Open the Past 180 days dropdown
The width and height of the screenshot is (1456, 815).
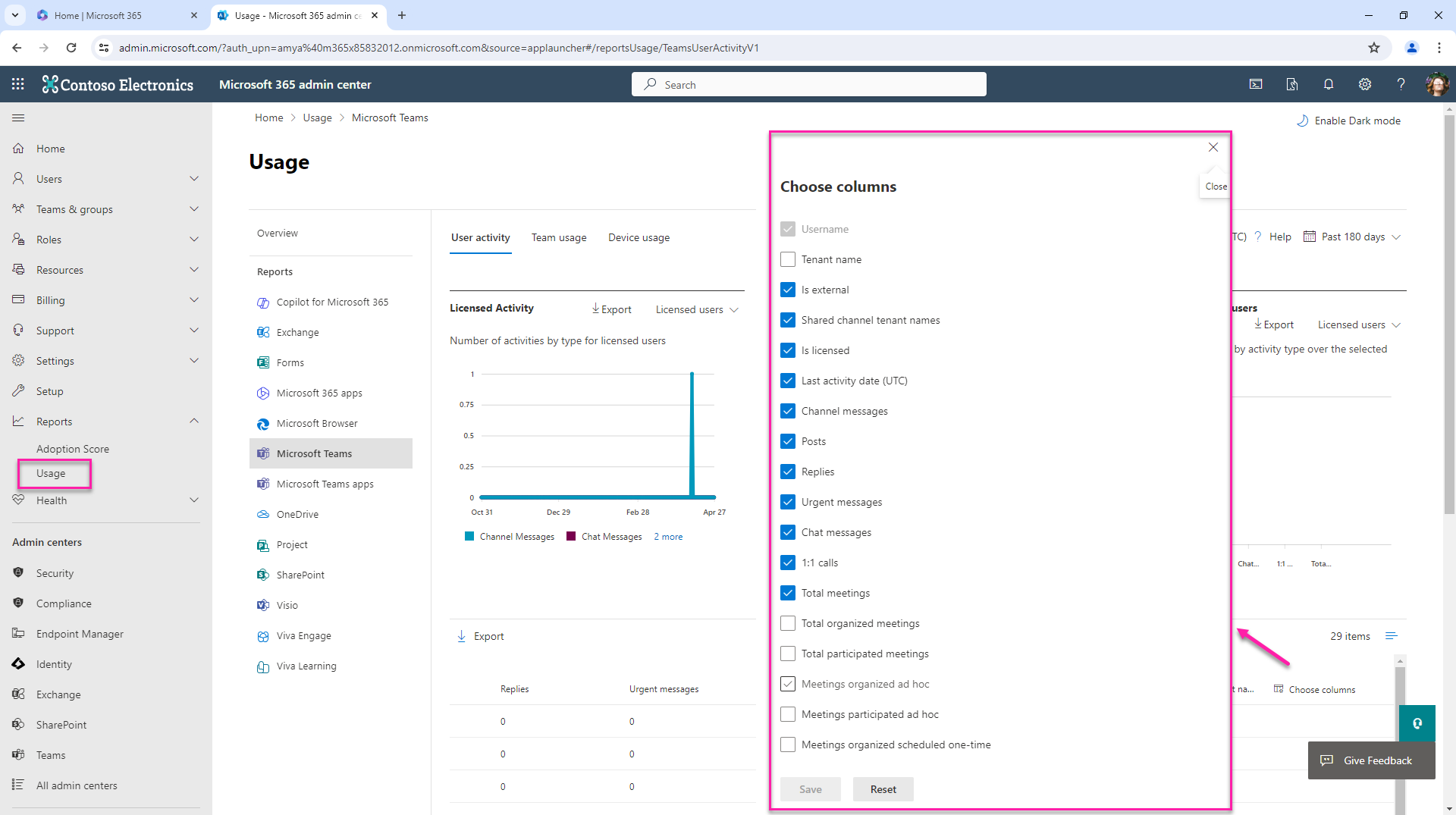click(x=1353, y=237)
